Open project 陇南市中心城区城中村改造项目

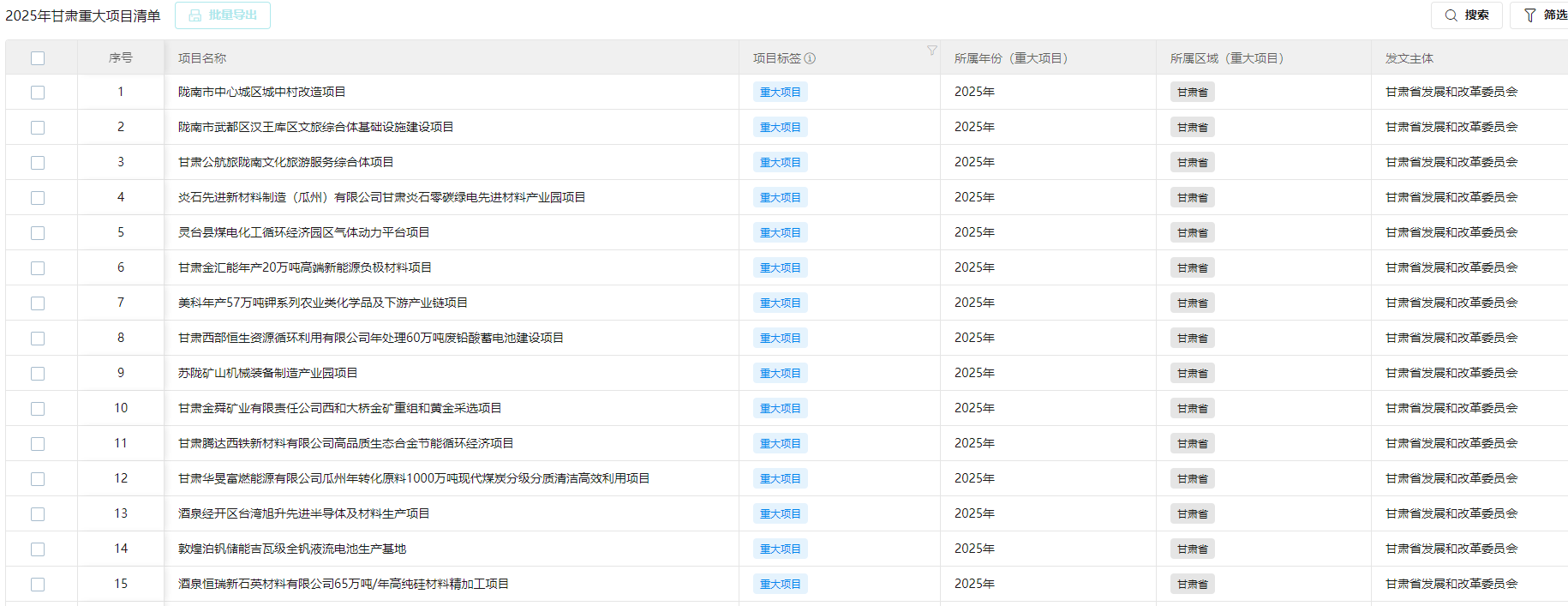click(261, 92)
